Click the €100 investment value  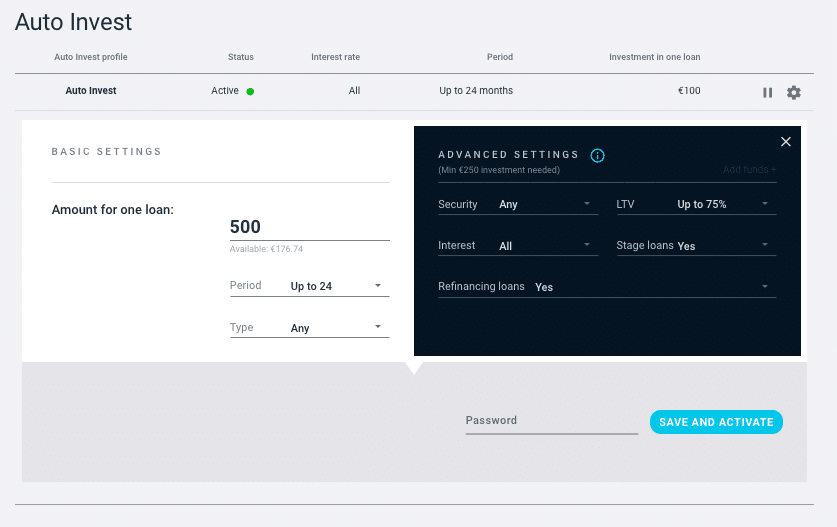click(x=689, y=91)
